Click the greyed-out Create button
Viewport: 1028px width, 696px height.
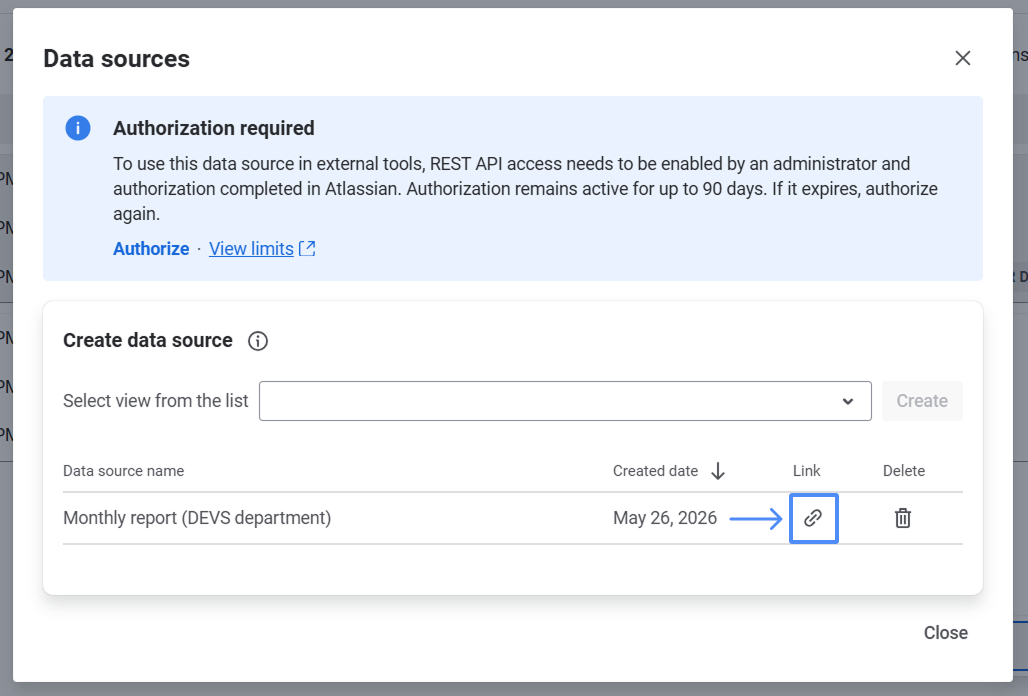coord(922,401)
